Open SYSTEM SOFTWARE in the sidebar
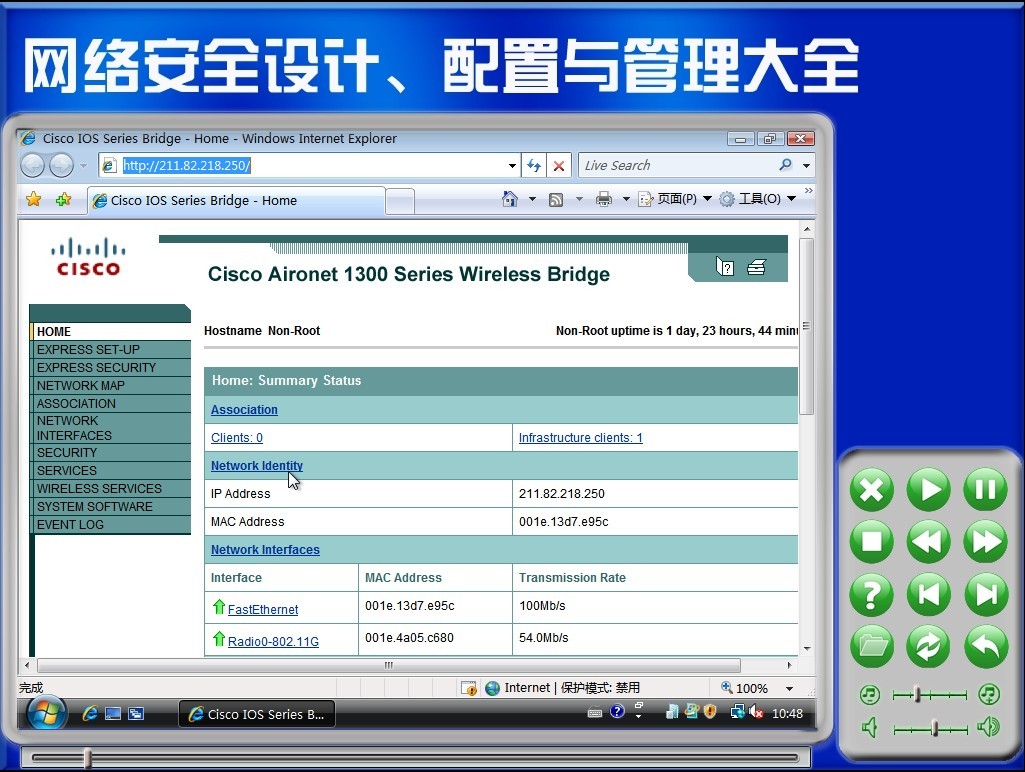Image resolution: width=1025 pixels, height=772 pixels. point(110,507)
